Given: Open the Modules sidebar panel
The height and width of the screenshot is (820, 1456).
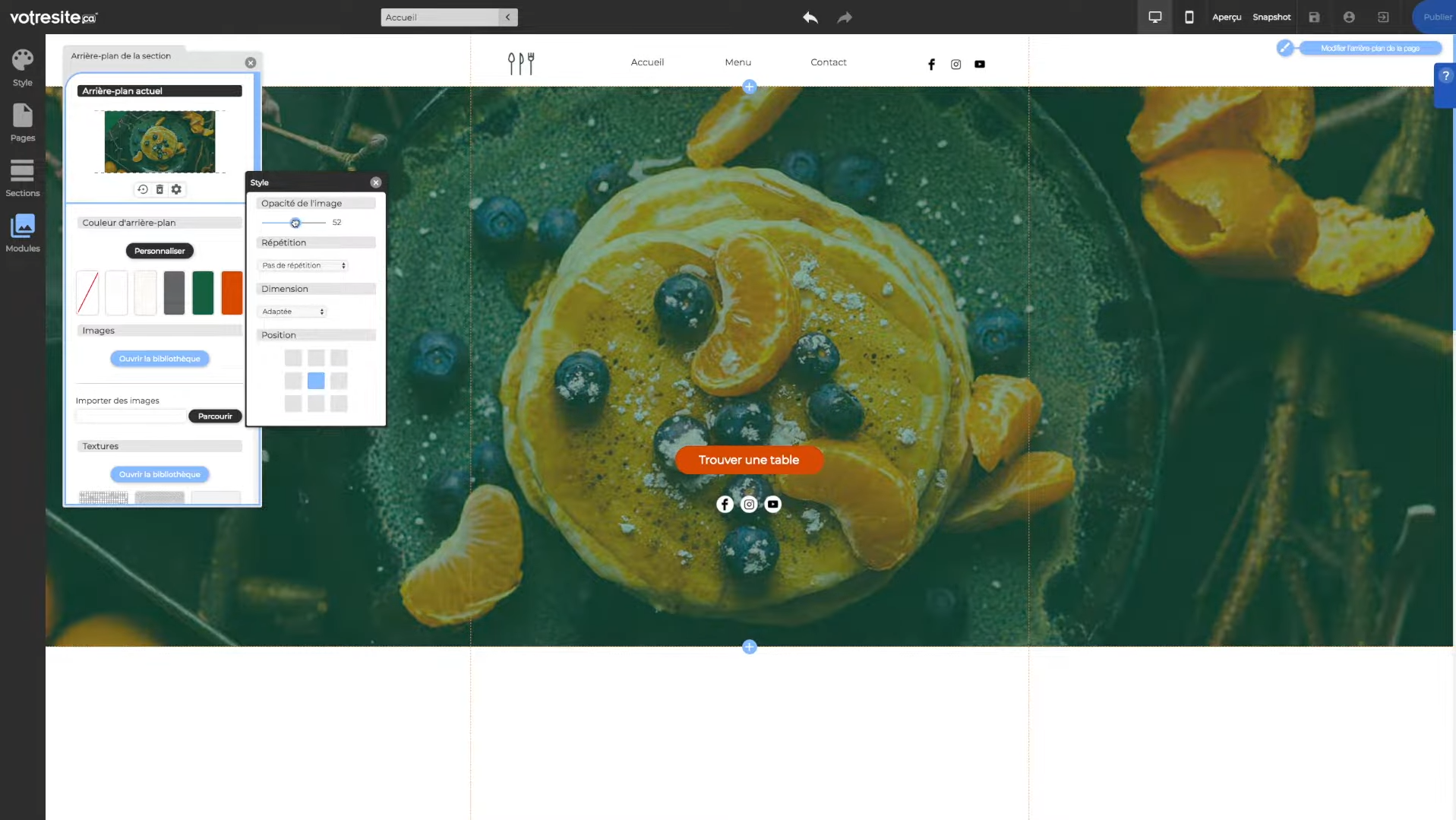Looking at the screenshot, I should (x=22, y=233).
